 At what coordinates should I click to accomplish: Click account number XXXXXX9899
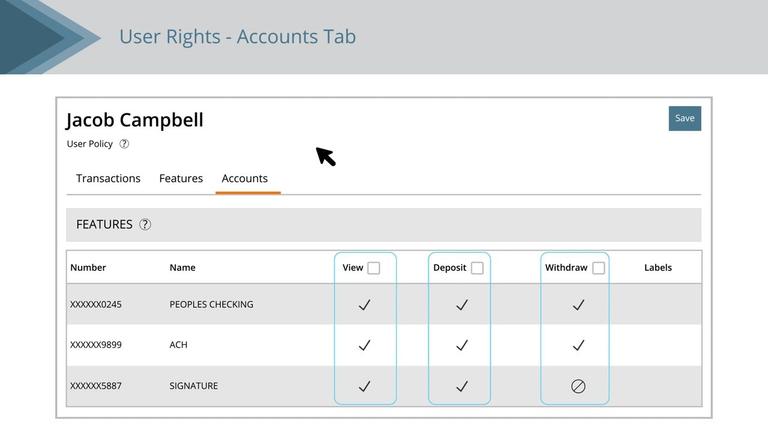point(96,345)
